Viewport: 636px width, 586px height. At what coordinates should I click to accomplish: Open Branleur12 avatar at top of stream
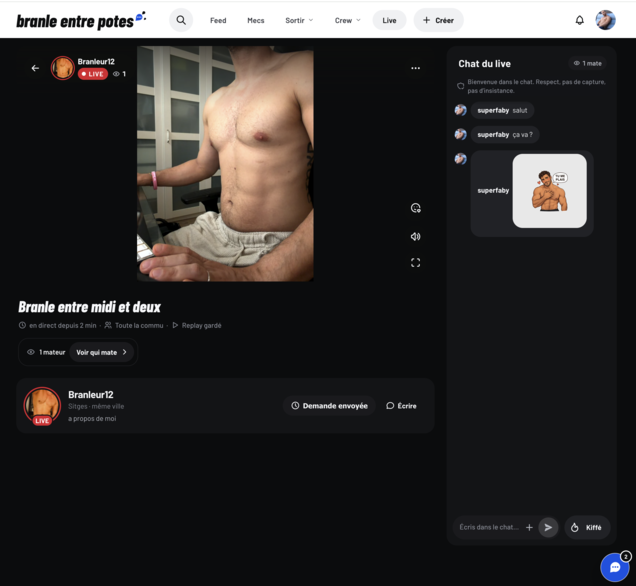62,68
